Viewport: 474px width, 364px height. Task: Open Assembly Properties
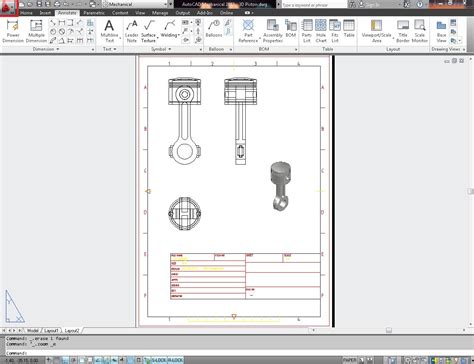pos(273,31)
